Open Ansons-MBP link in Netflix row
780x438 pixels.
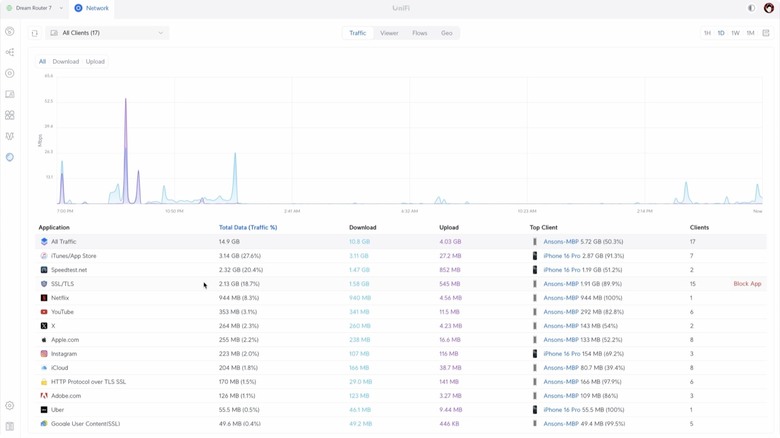(561, 298)
